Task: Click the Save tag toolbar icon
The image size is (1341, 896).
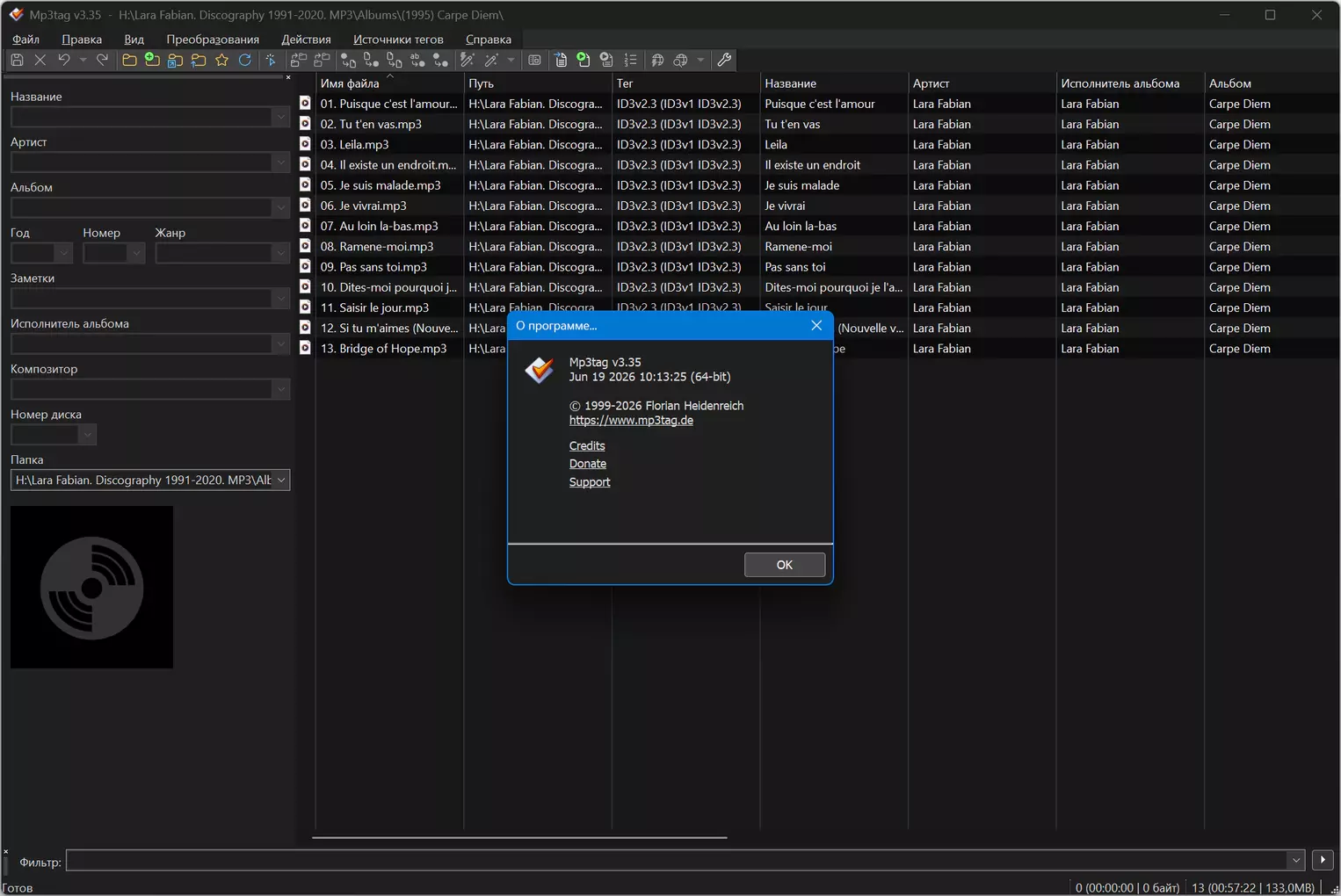Action: pos(17,60)
